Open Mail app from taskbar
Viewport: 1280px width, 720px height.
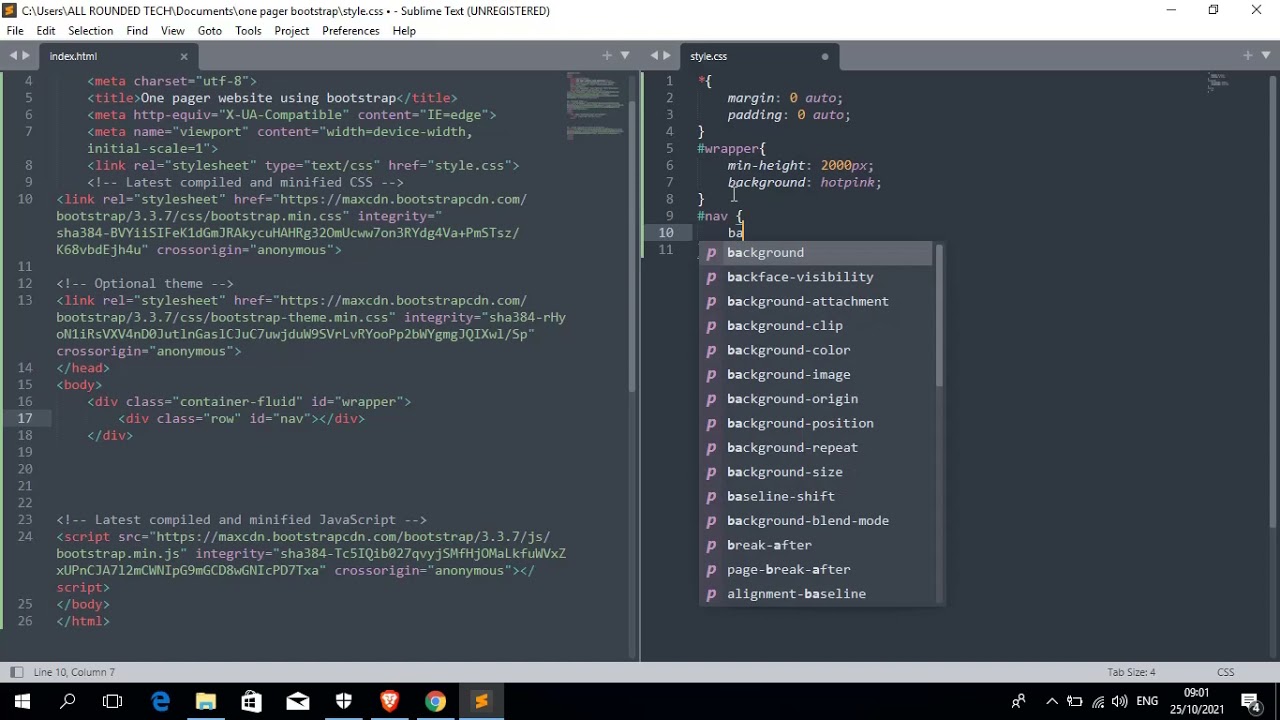click(x=298, y=702)
